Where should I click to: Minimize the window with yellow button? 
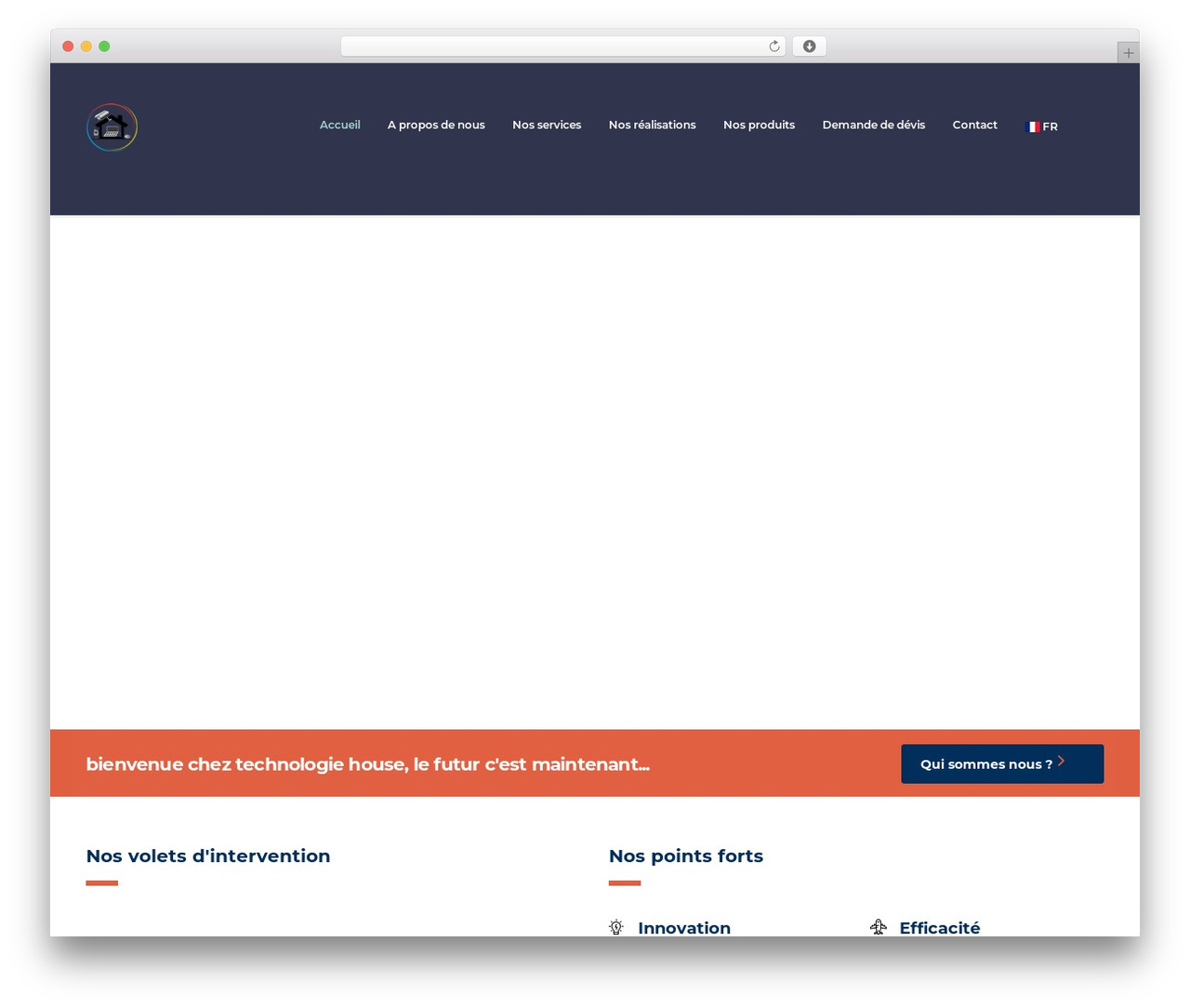click(x=86, y=46)
